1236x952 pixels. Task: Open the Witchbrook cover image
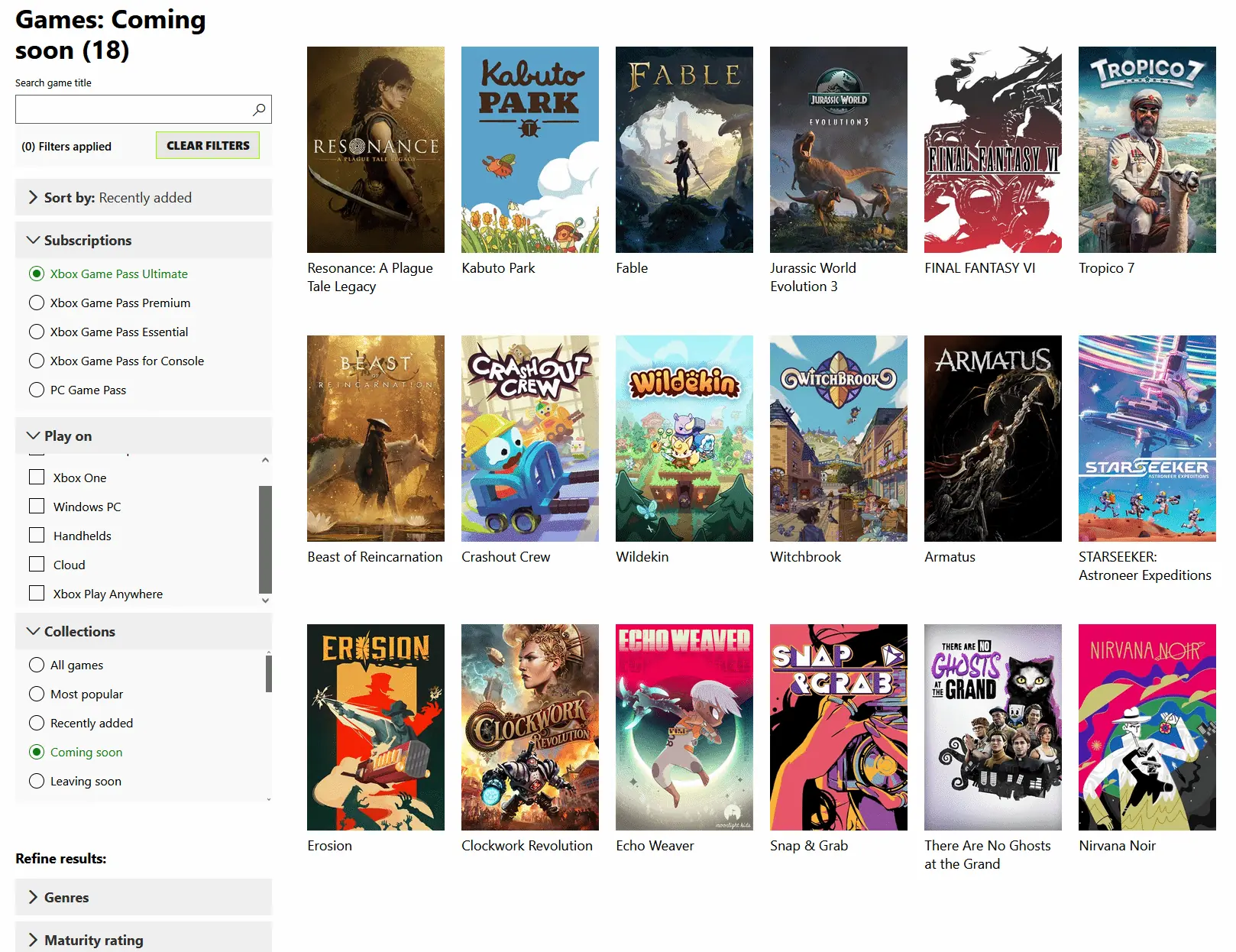pyautogui.click(x=839, y=439)
